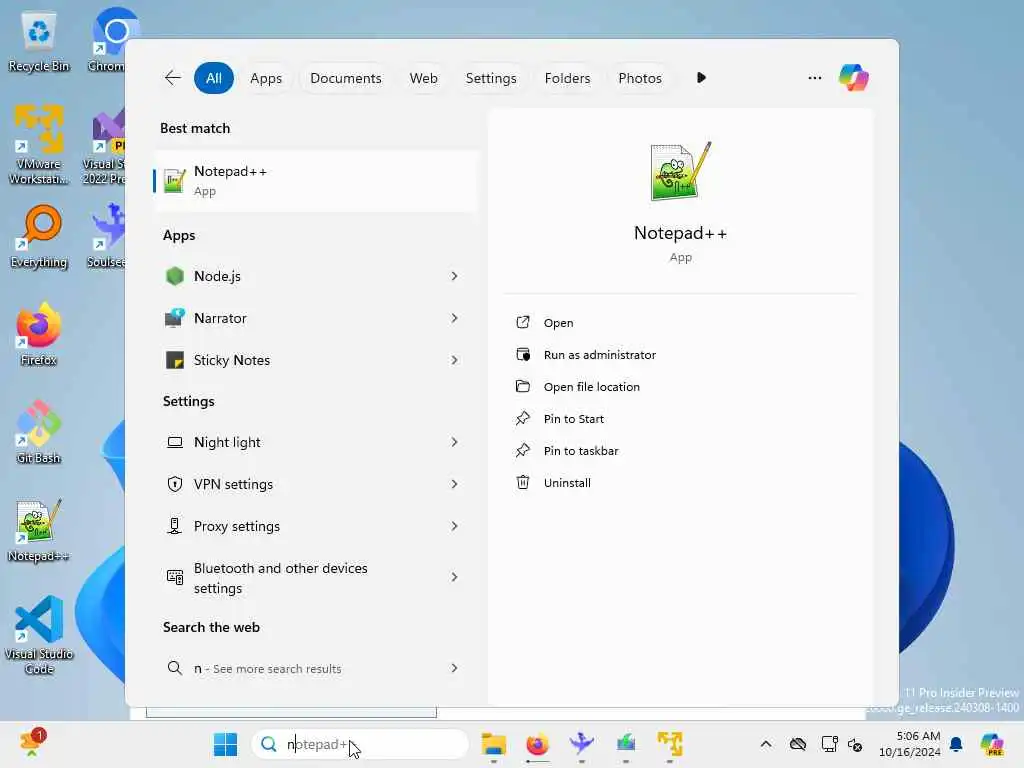Select the Everything desktop shortcut
1024x768 pixels.
tap(39, 237)
